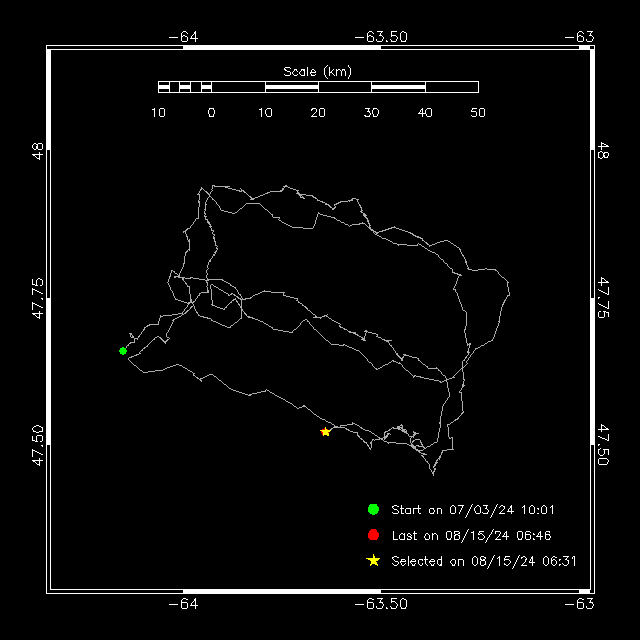Click the green start point marker on the track
Viewport: 640px width, 640px height.
[123, 351]
